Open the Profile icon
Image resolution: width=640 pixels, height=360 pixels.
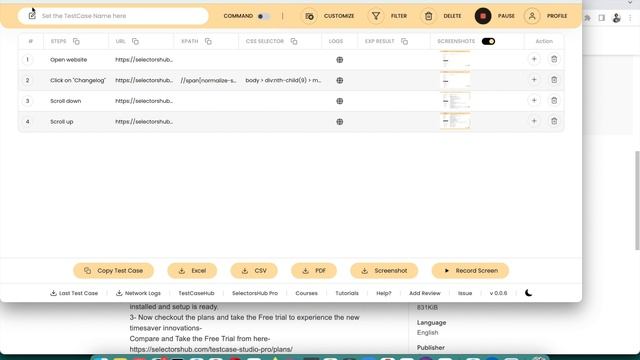pyautogui.click(x=532, y=16)
